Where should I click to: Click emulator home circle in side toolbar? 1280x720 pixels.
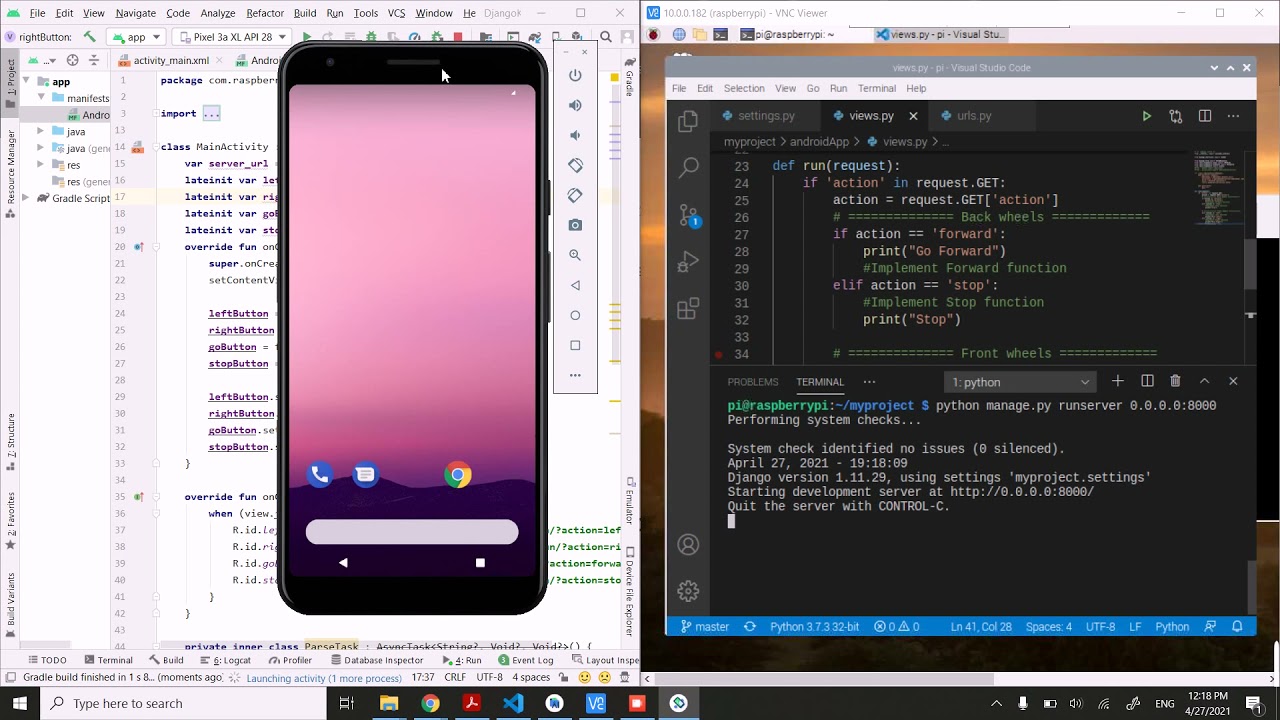click(x=575, y=315)
